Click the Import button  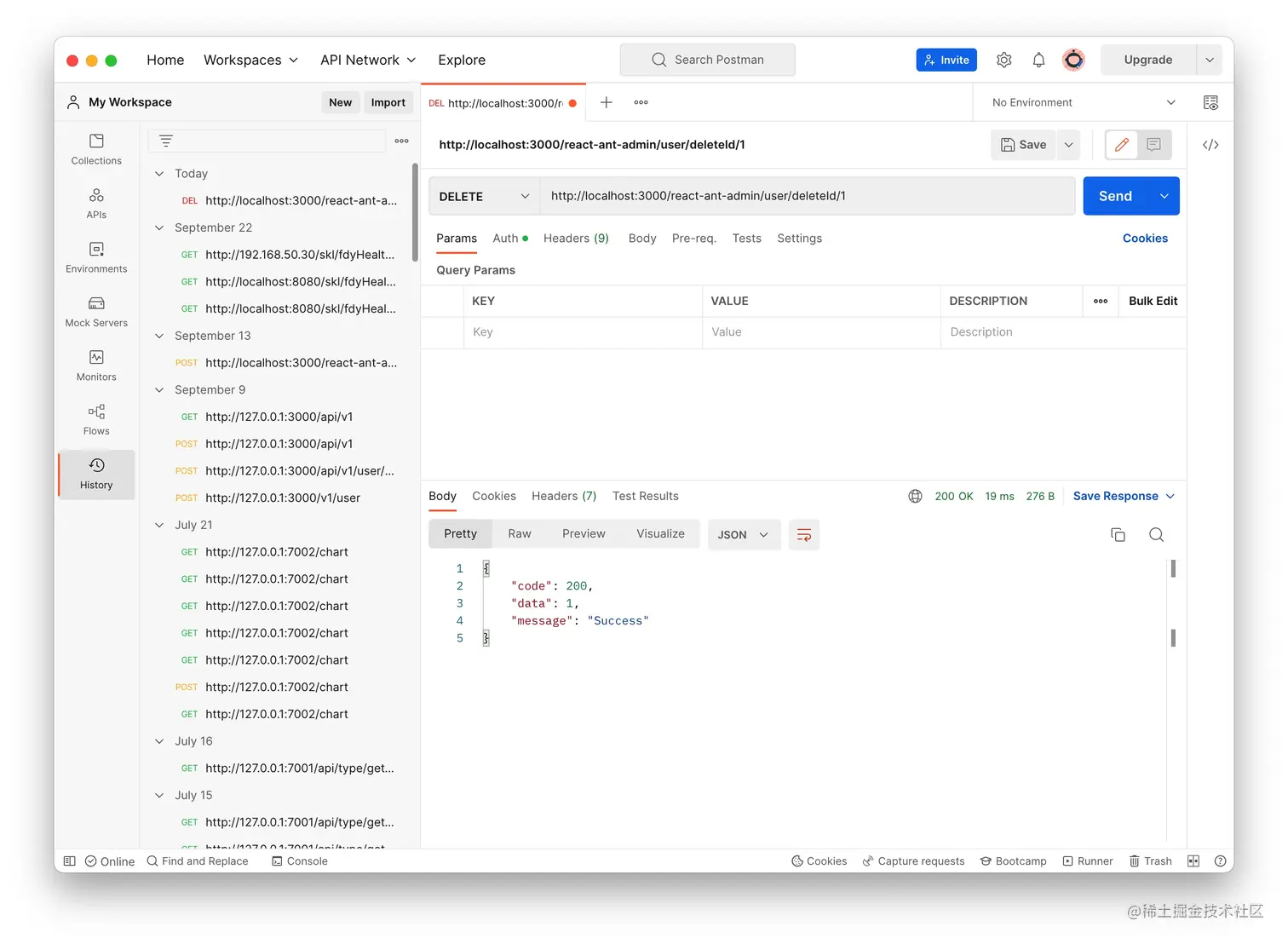pos(388,102)
